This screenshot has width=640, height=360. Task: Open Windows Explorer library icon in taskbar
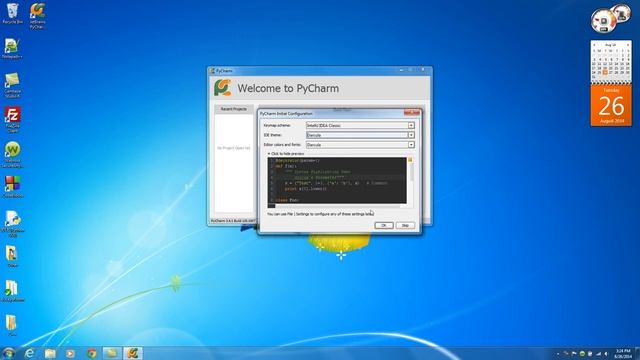[50, 353]
